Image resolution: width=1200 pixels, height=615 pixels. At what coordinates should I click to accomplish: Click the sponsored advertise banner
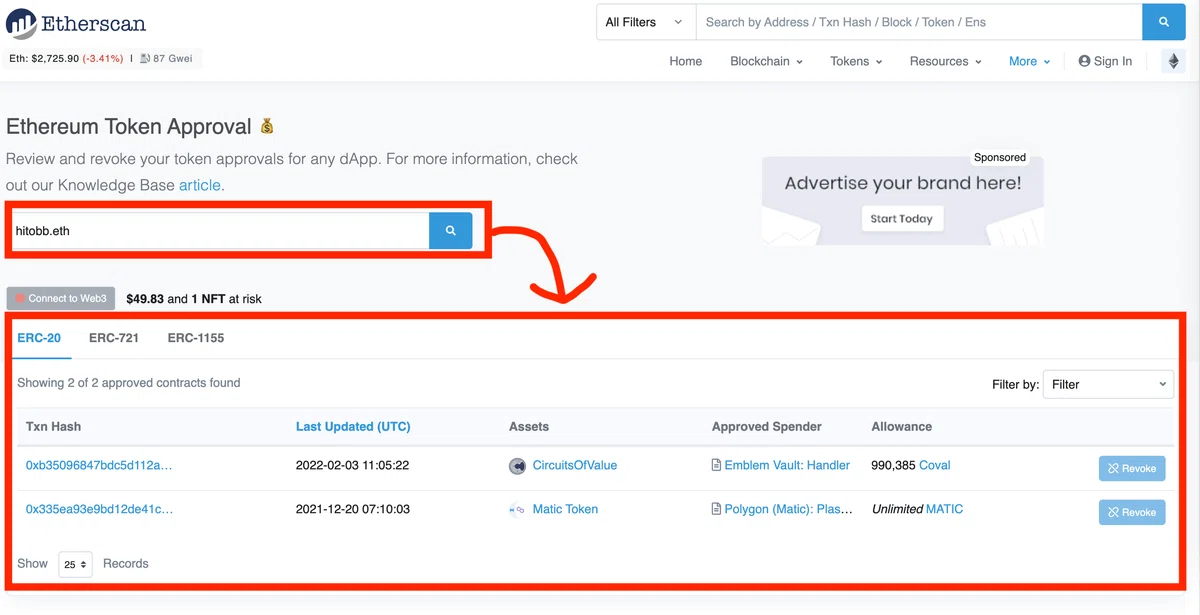coord(903,200)
